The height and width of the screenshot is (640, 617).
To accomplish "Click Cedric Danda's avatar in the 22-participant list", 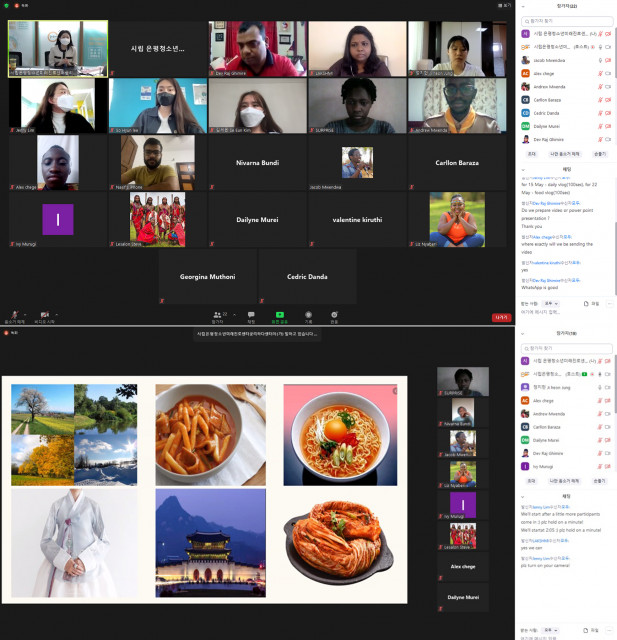I will [526, 113].
